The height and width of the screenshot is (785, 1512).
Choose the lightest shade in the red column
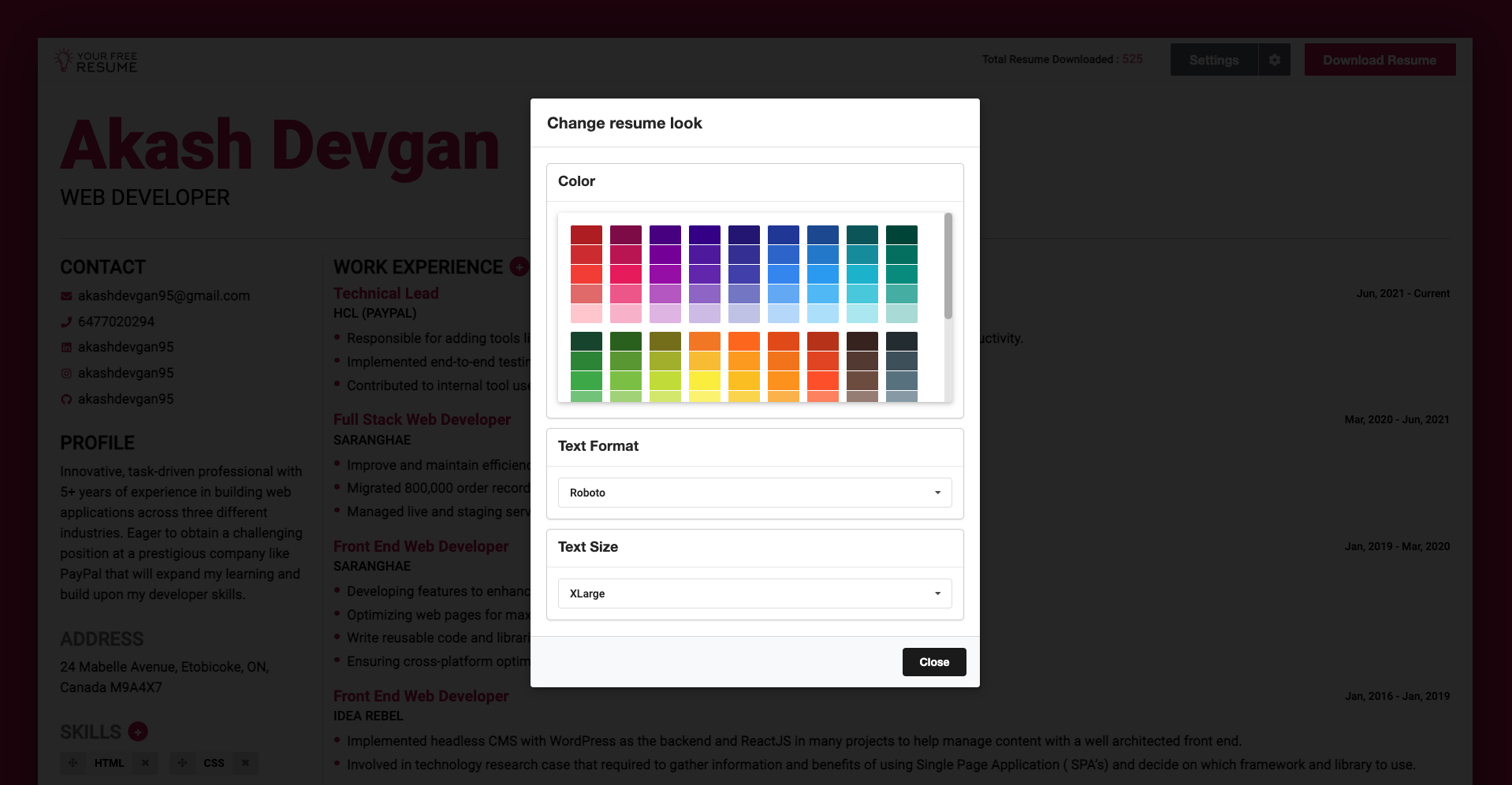[x=587, y=314]
